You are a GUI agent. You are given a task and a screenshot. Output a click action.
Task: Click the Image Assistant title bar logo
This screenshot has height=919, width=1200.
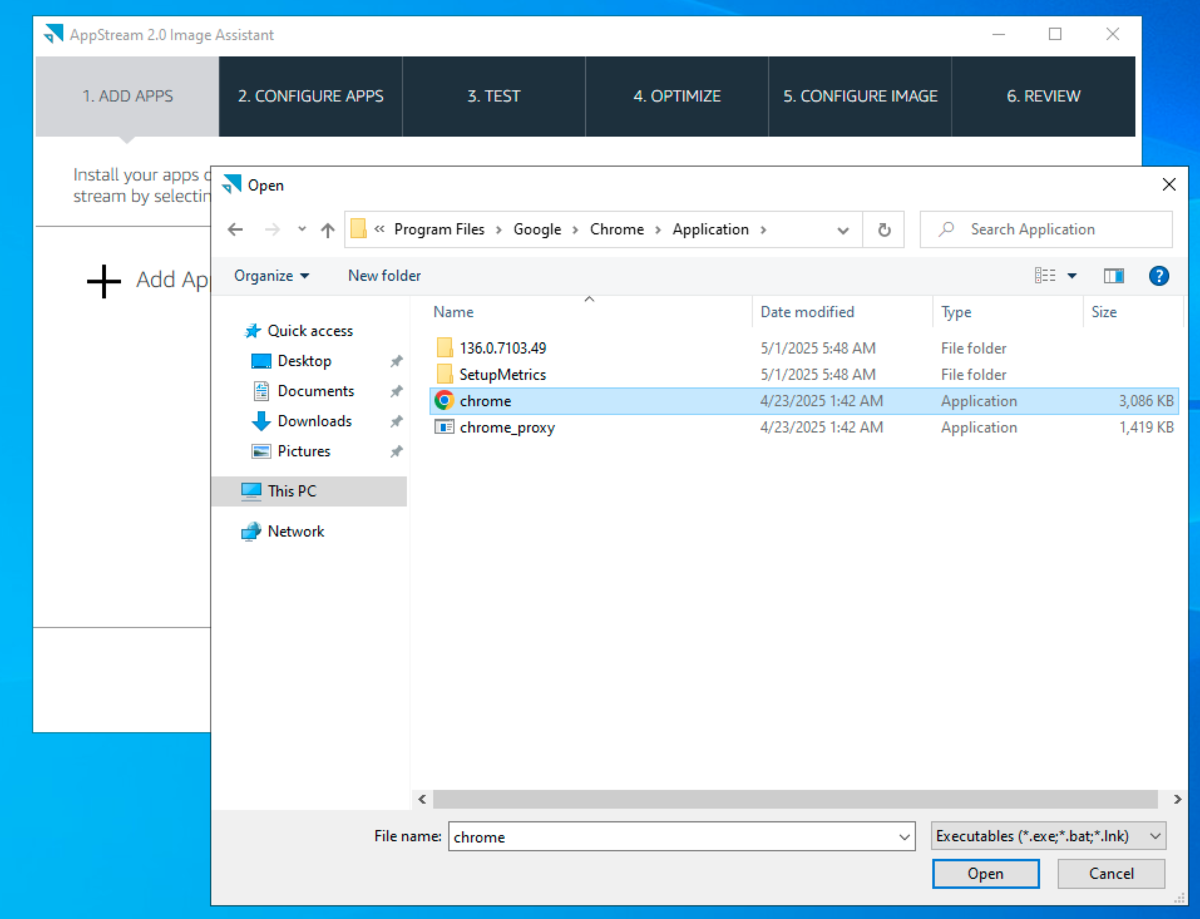point(53,35)
